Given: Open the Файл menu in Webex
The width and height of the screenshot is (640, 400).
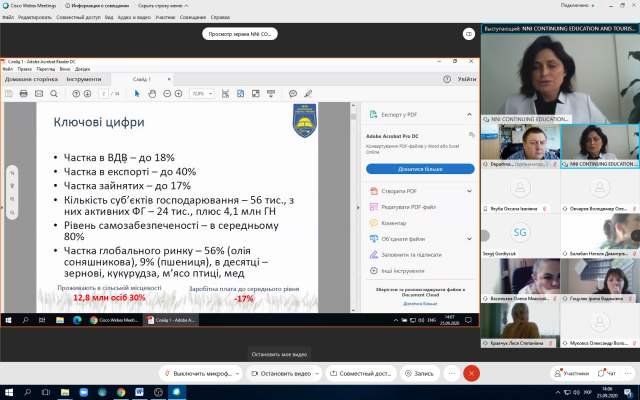Looking at the screenshot, I should 8,18.
